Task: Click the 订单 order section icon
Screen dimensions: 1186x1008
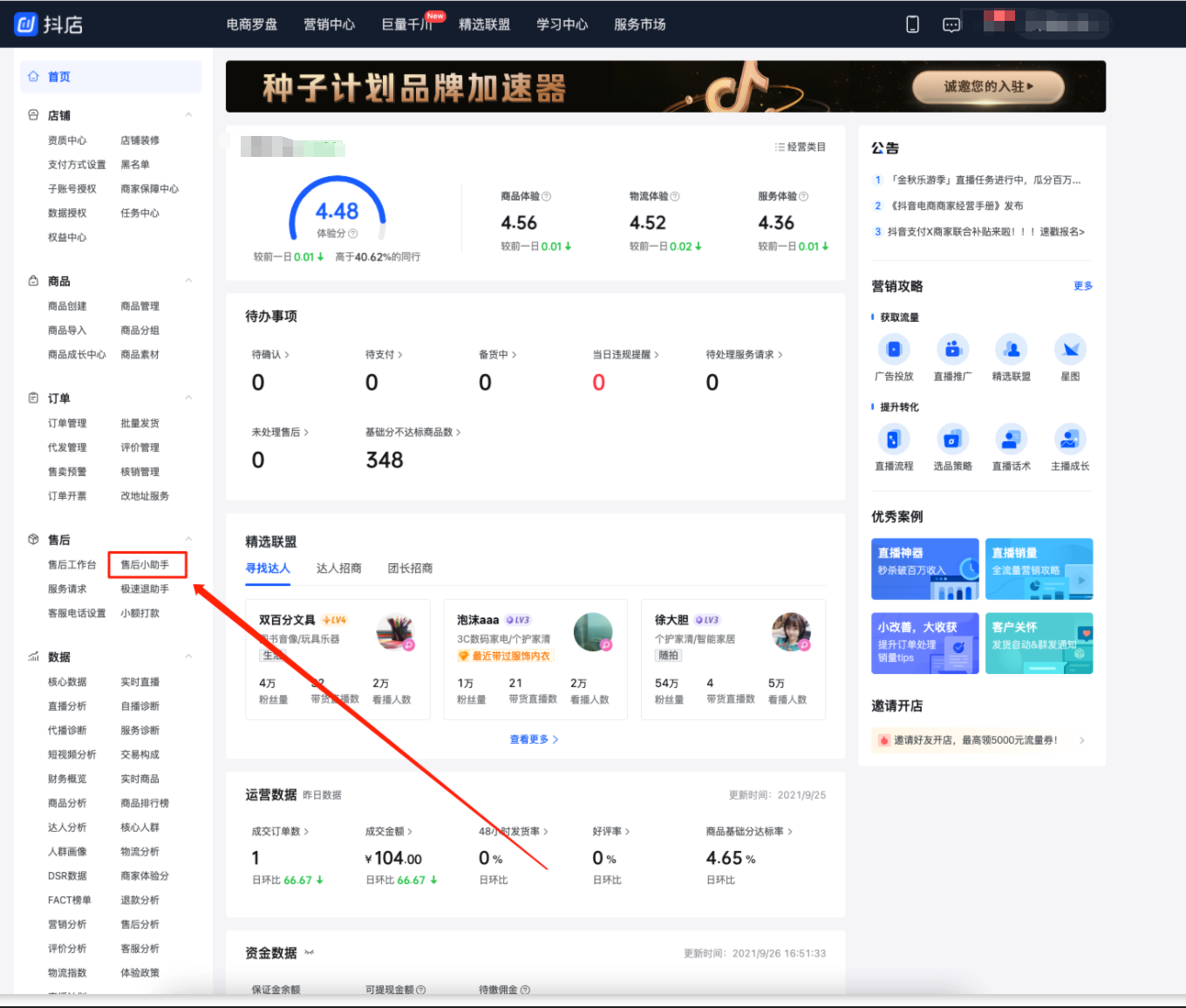Action: (33, 398)
